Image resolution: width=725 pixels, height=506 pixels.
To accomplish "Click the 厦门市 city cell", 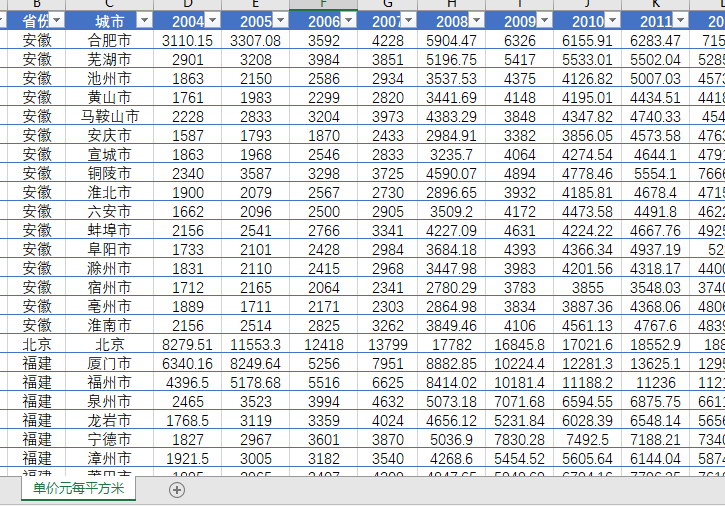I will (110, 363).
